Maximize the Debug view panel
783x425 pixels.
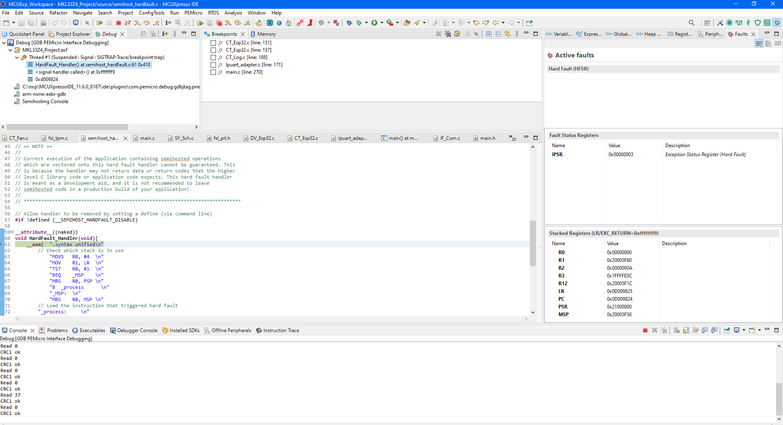[x=193, y=33]
